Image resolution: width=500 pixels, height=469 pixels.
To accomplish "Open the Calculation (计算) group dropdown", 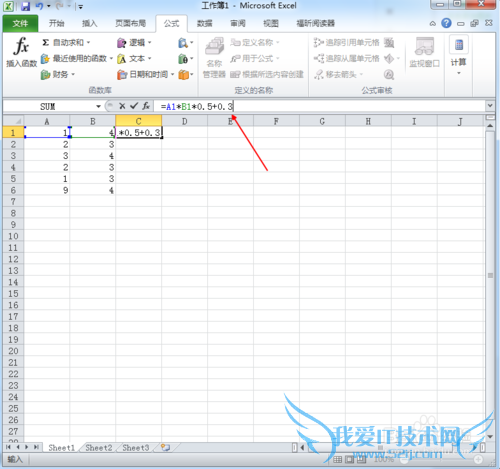I will tap(459, 56).
